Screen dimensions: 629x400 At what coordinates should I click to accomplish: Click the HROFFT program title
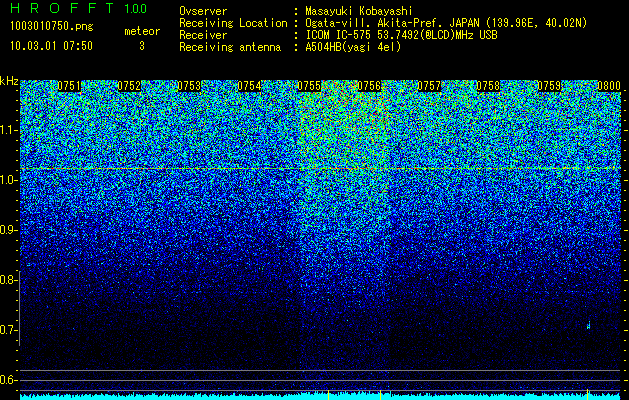pos(62,8)
